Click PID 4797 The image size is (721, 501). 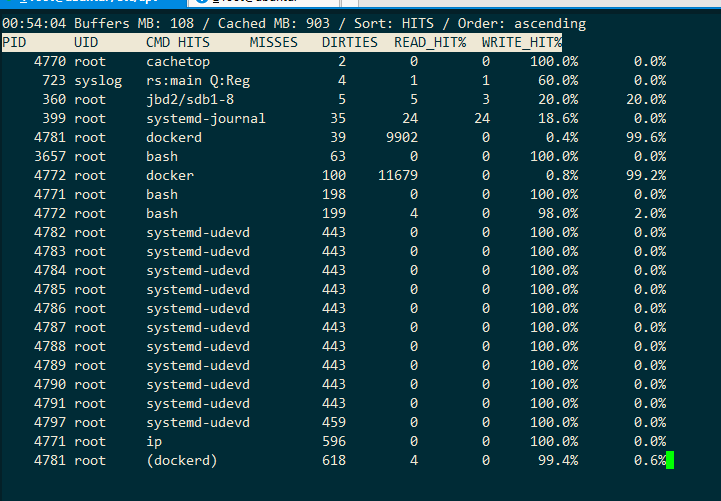tap(50, 422)
